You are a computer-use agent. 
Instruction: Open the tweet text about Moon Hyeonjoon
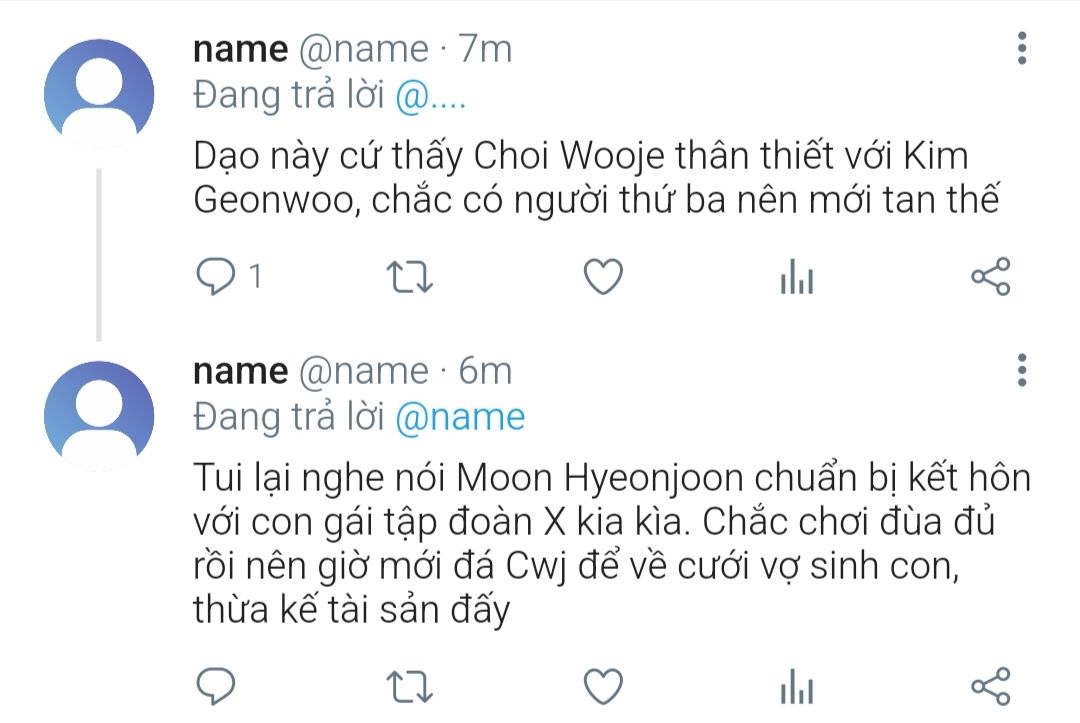[612, 544]
